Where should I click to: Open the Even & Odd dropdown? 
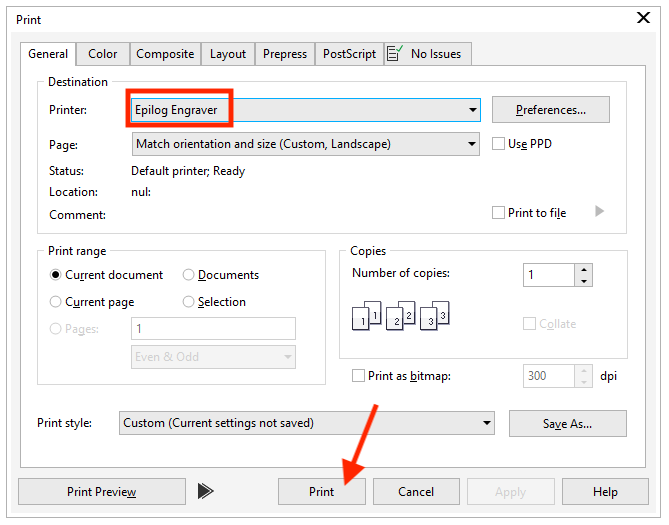click(213, 357)
